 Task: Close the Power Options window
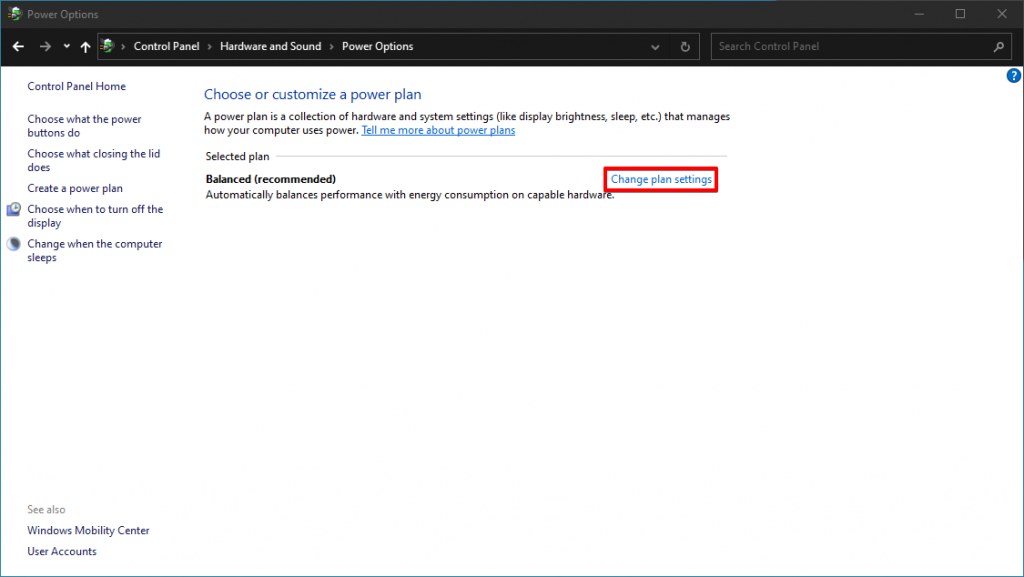(1002, 14)
